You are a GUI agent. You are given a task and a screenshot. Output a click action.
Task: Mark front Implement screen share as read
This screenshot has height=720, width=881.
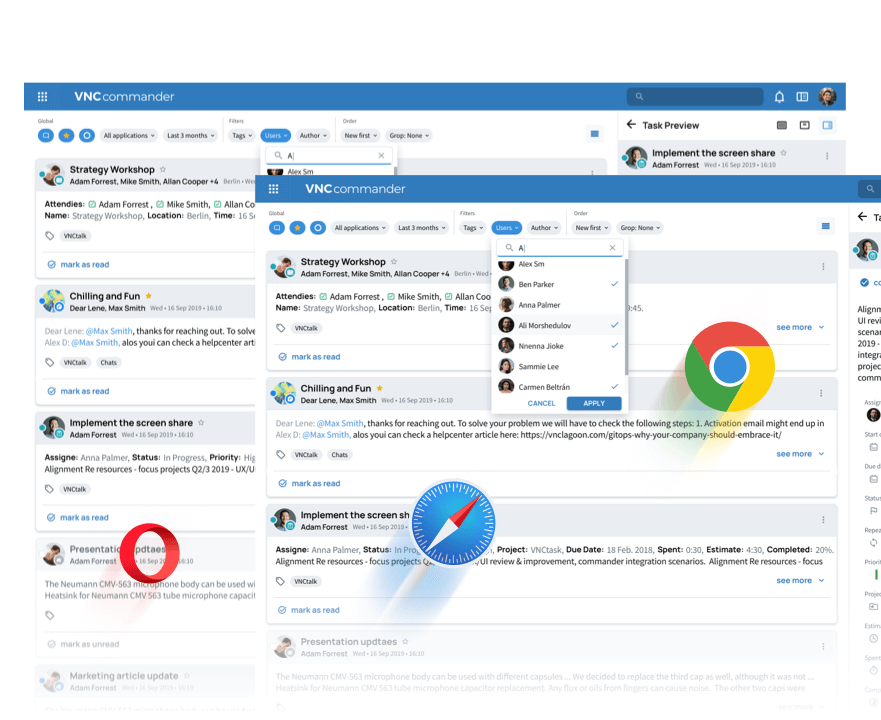pyautogui.click(x=309, y=610)
